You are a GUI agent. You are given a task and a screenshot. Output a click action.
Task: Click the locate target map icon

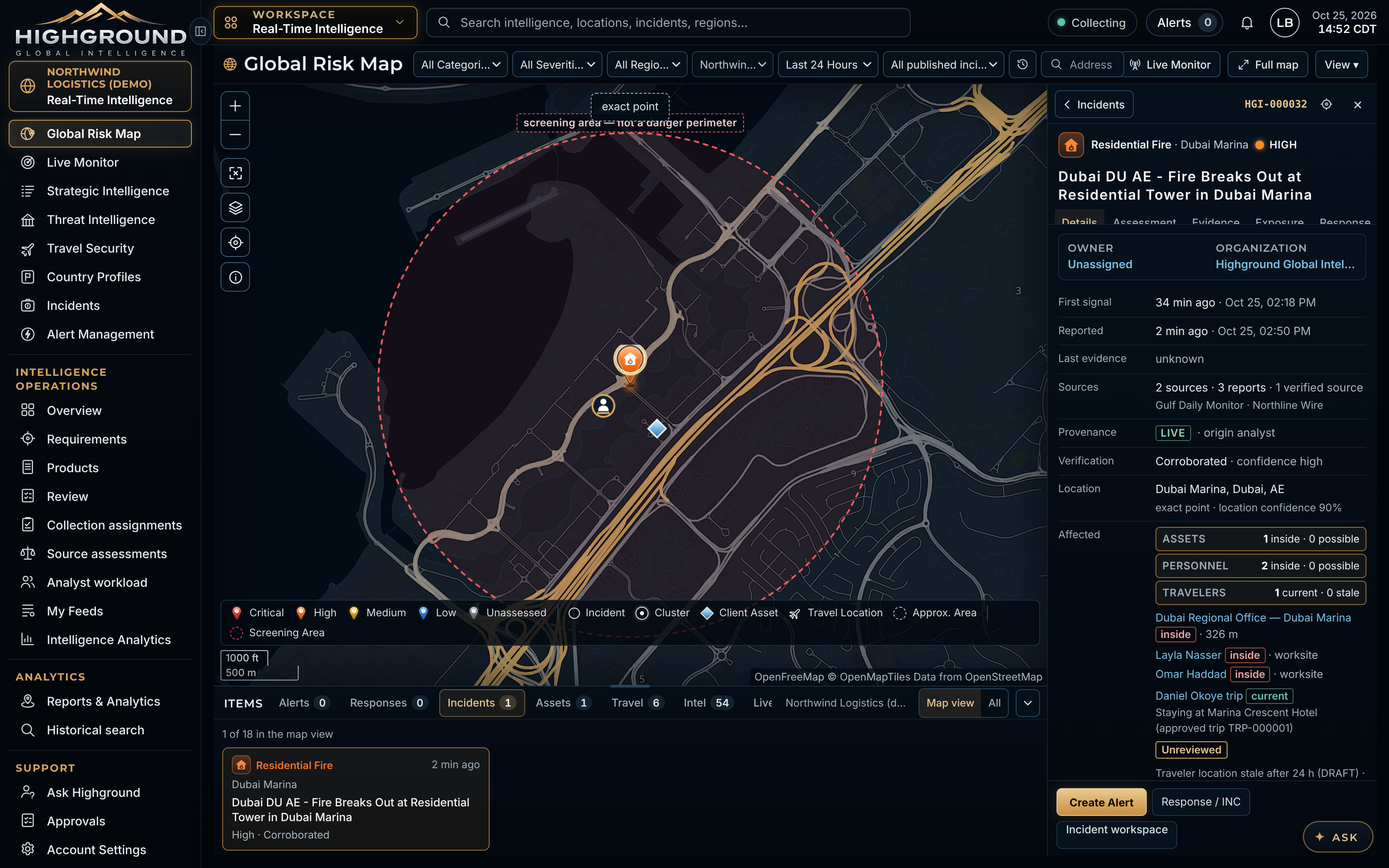coord(235,243)
